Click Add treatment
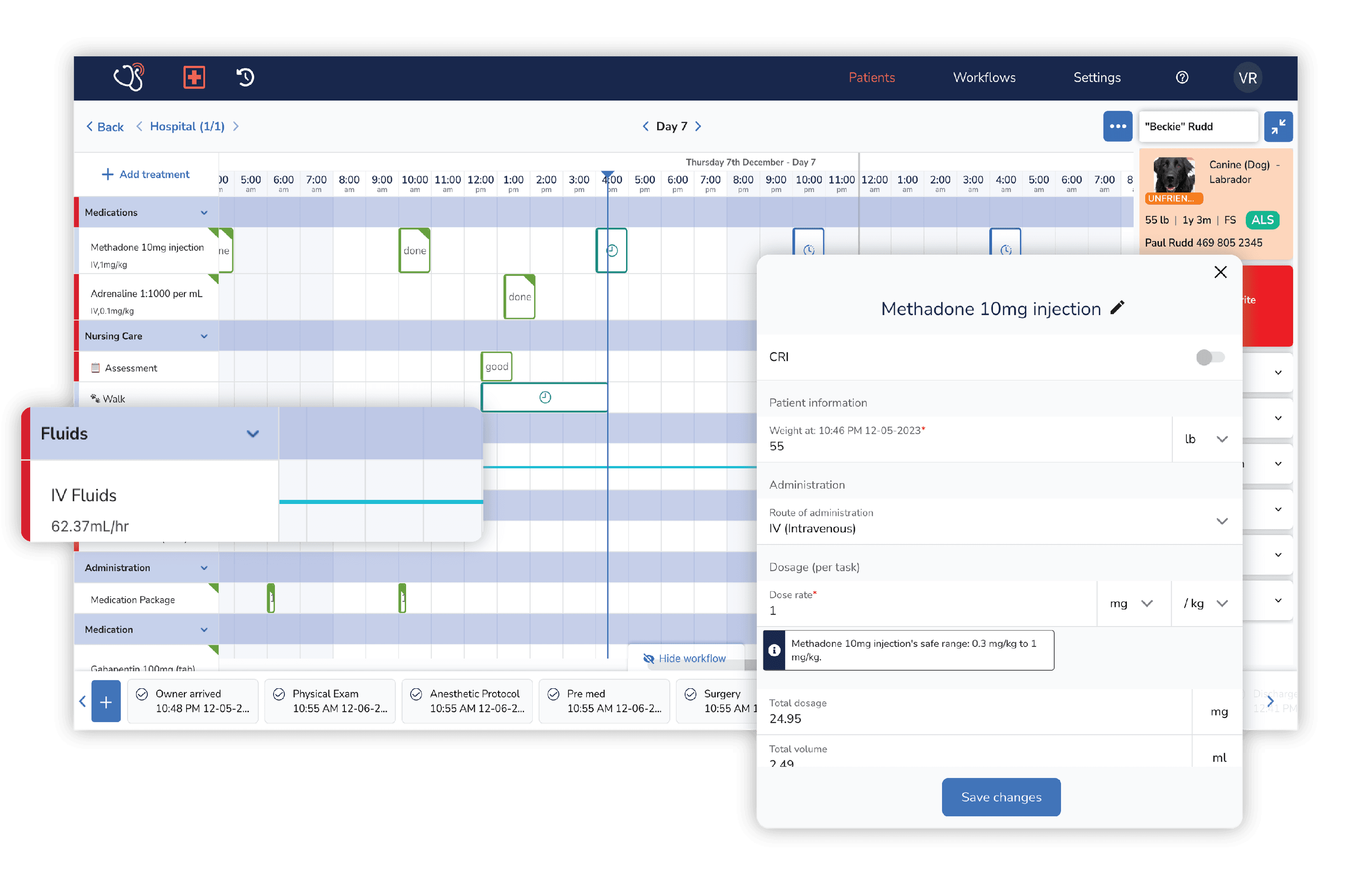Image resolution: width=1372 pixels, height=874 pixels. (145, 174)
